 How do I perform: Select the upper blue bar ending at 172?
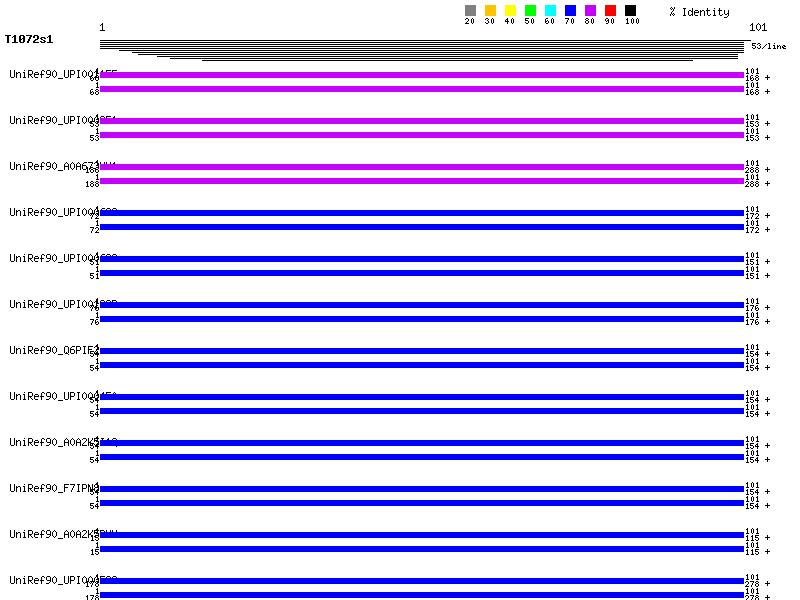[x=422, y=213]
